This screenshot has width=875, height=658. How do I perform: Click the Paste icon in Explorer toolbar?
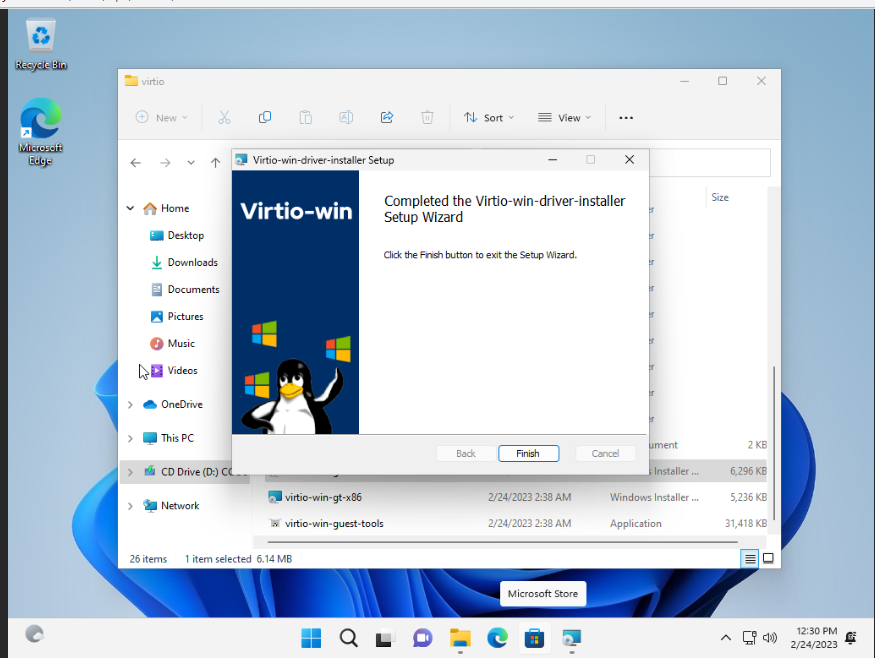[306, 118]
